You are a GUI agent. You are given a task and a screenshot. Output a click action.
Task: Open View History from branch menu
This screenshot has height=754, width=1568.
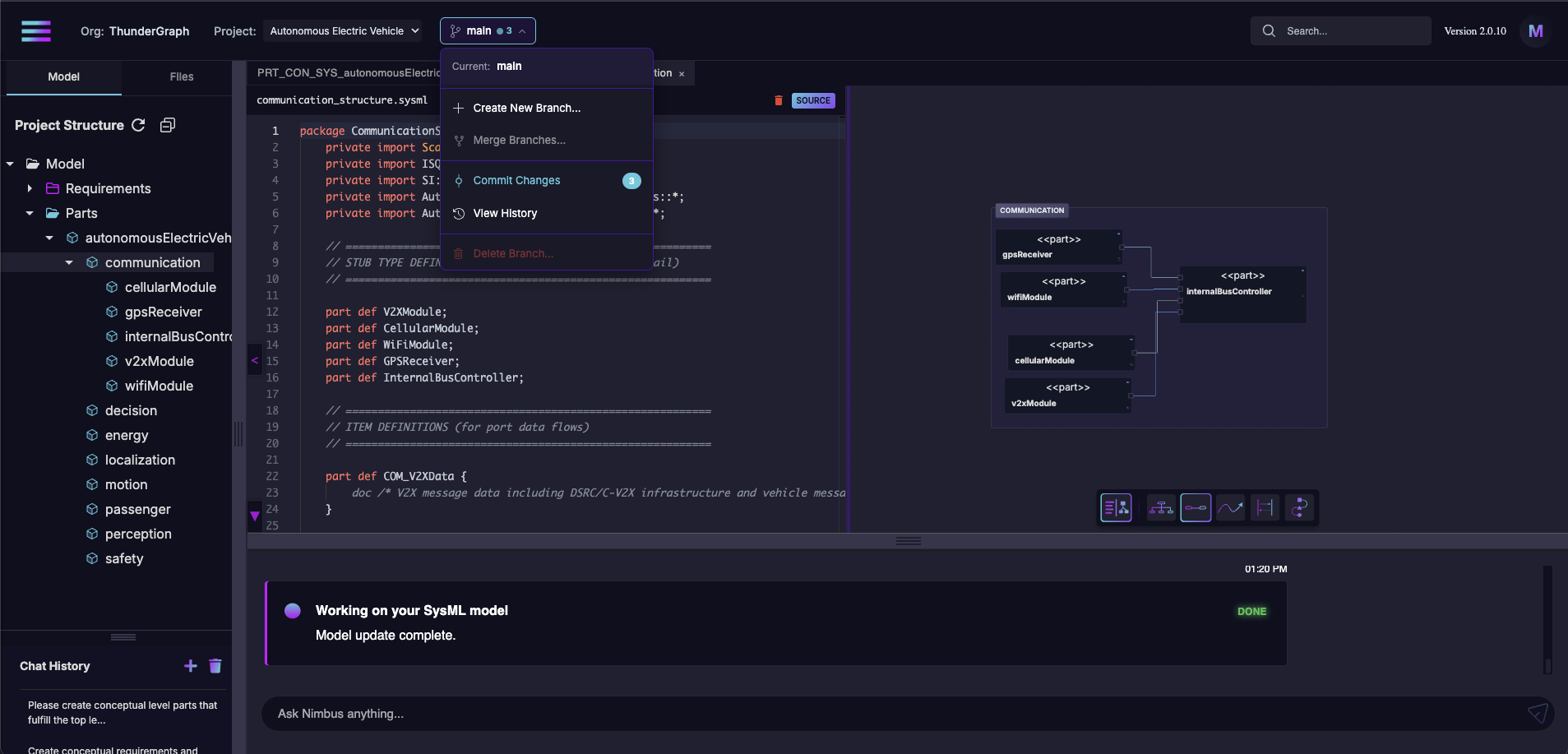pos(547,213)
